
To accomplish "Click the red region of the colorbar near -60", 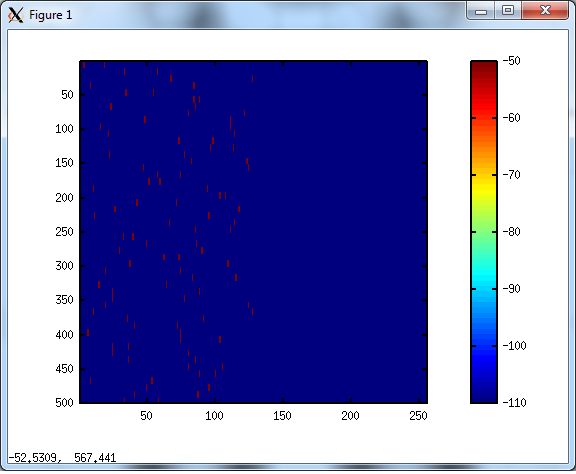I will click(x=484, y=118).
